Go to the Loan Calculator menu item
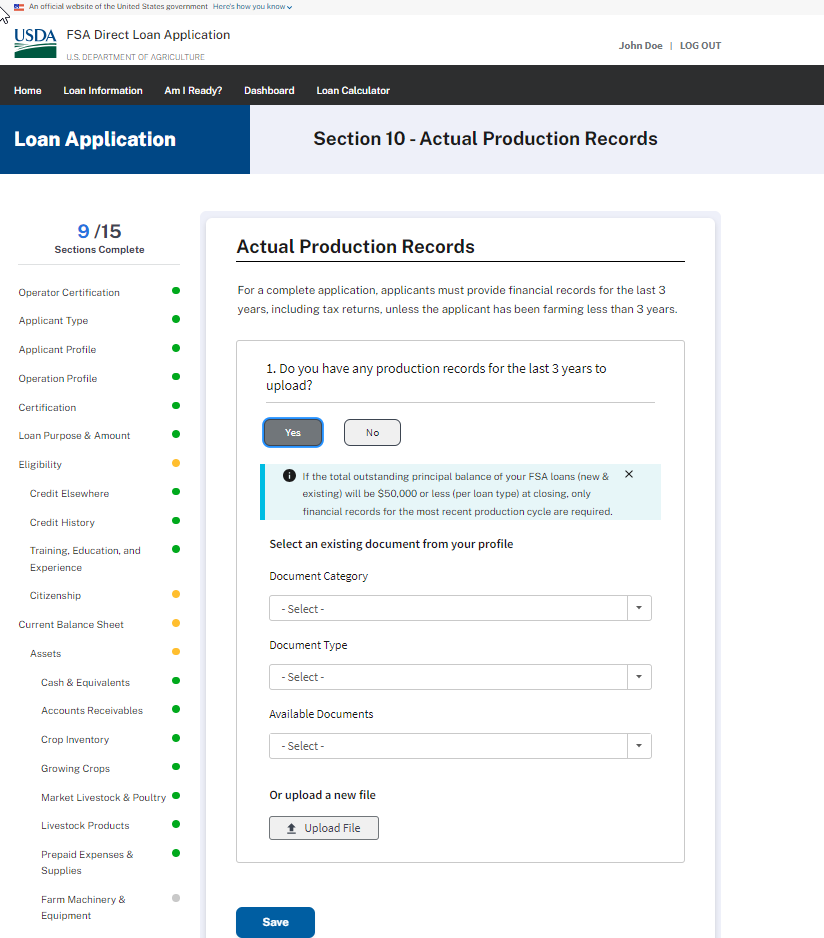This screenshot has width=824, height=938. pyautogui.click(x=353, y=90)
